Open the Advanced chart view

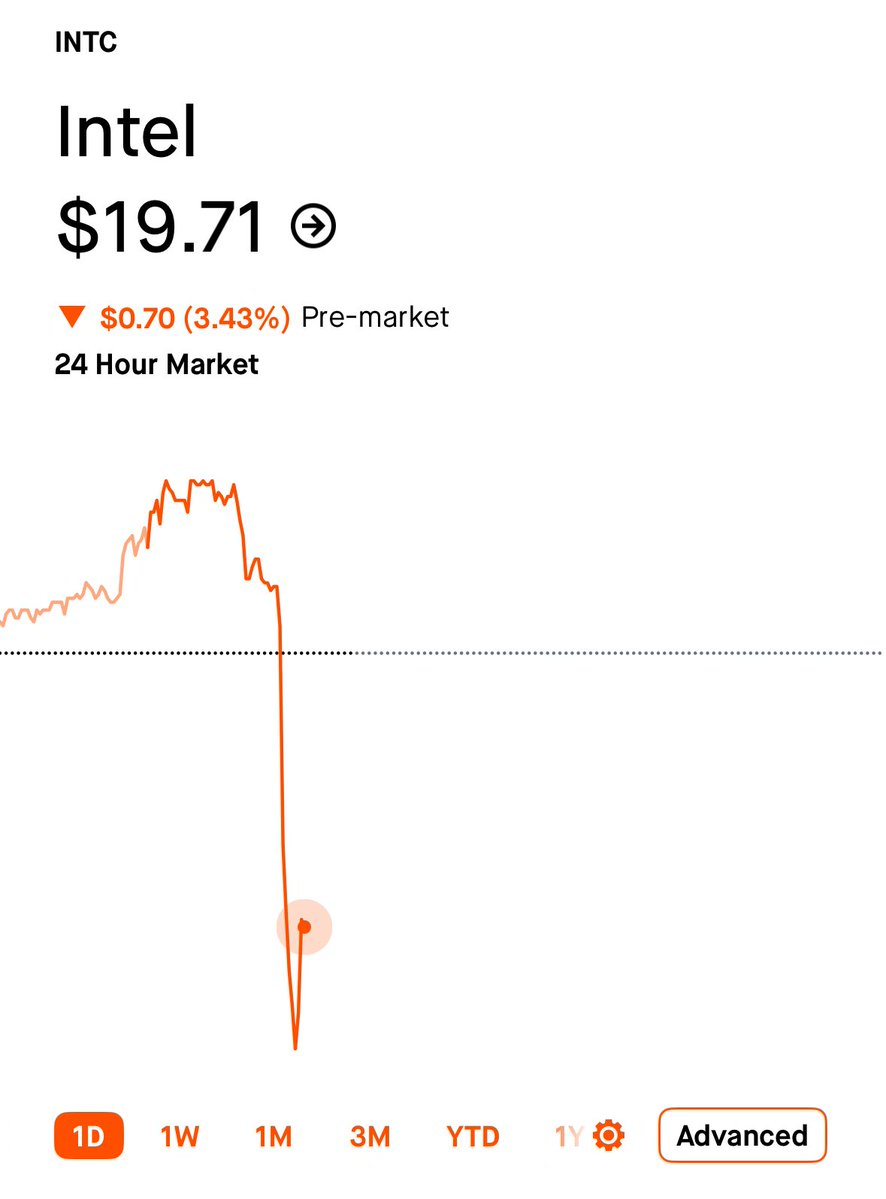[x=742, y=1136]
